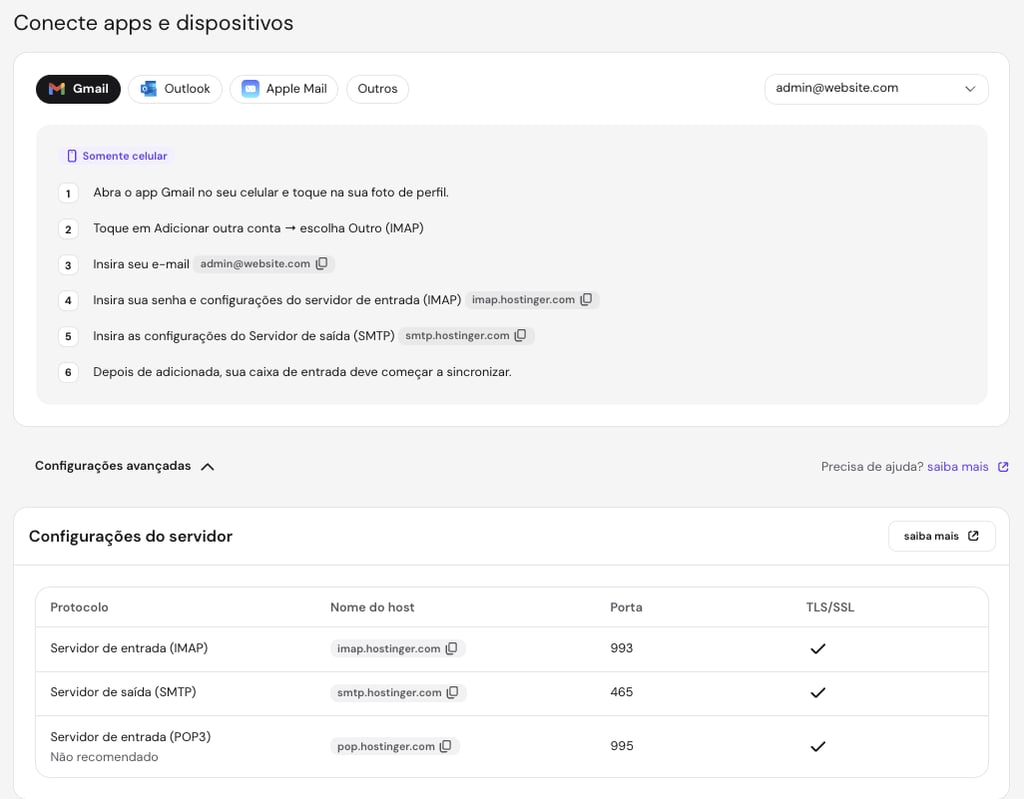The height and width of the screenshot is (799, 1024).
Task: Click the Configurações do servidor heading
Action: pos(131,536)
